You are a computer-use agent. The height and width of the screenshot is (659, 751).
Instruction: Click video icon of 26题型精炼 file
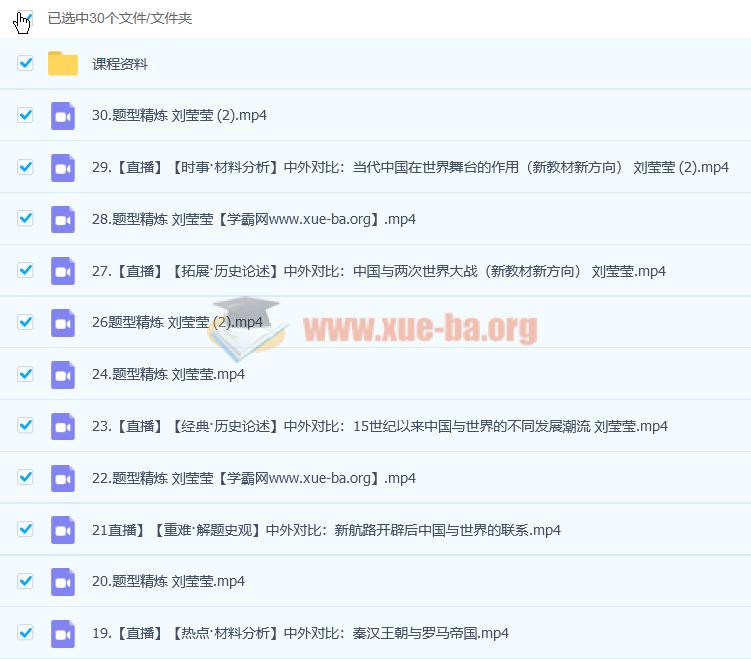coord(63,323)
